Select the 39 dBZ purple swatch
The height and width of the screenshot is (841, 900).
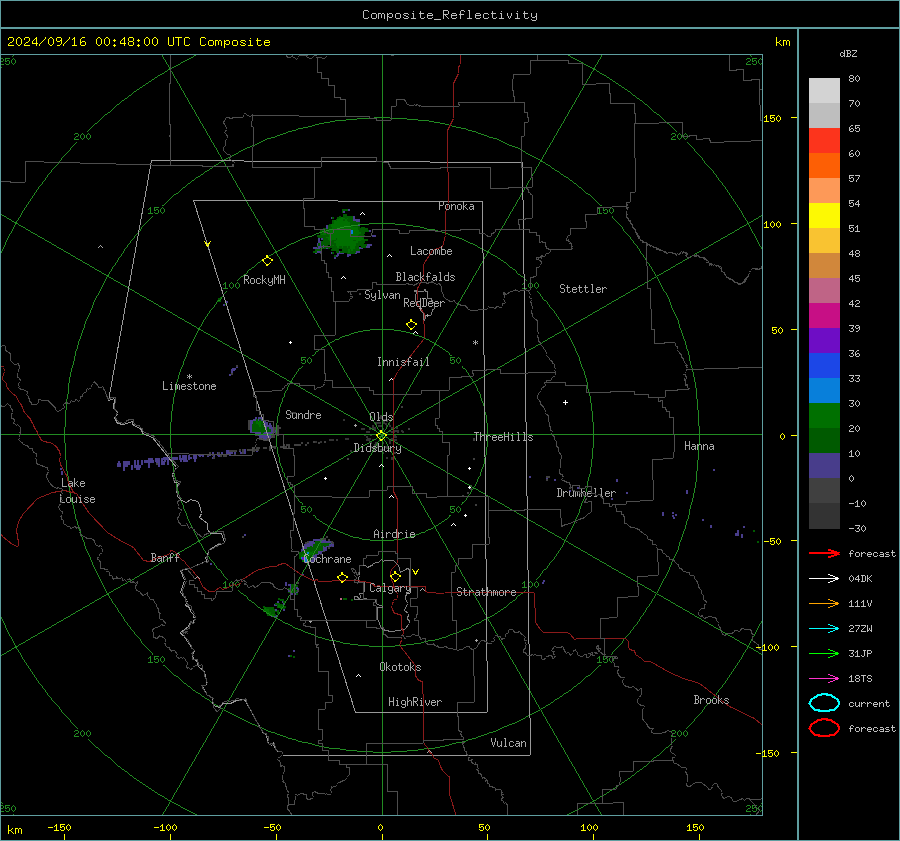824,340
